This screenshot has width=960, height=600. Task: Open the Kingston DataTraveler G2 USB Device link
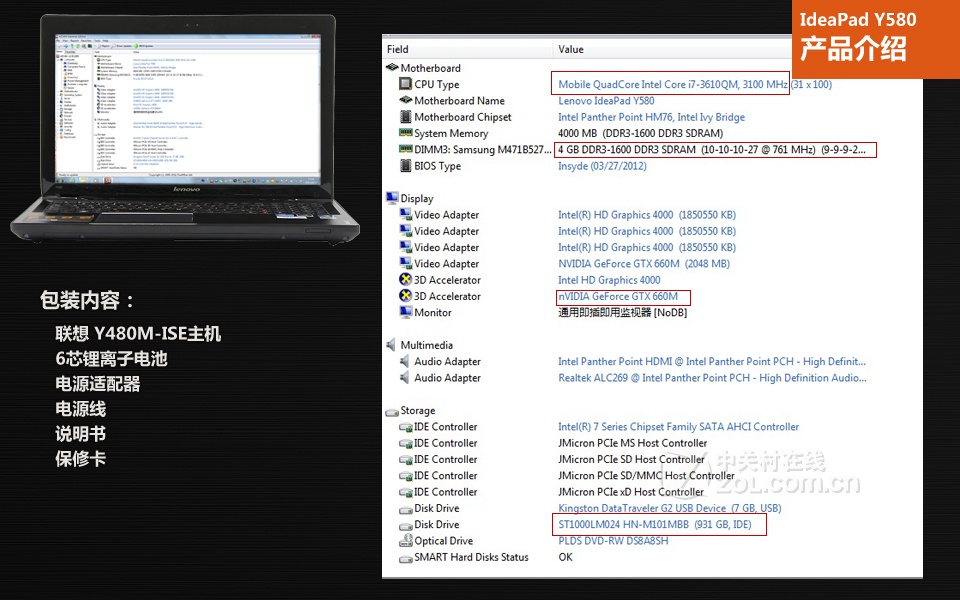pyautogui.click(x=670, y=508)
